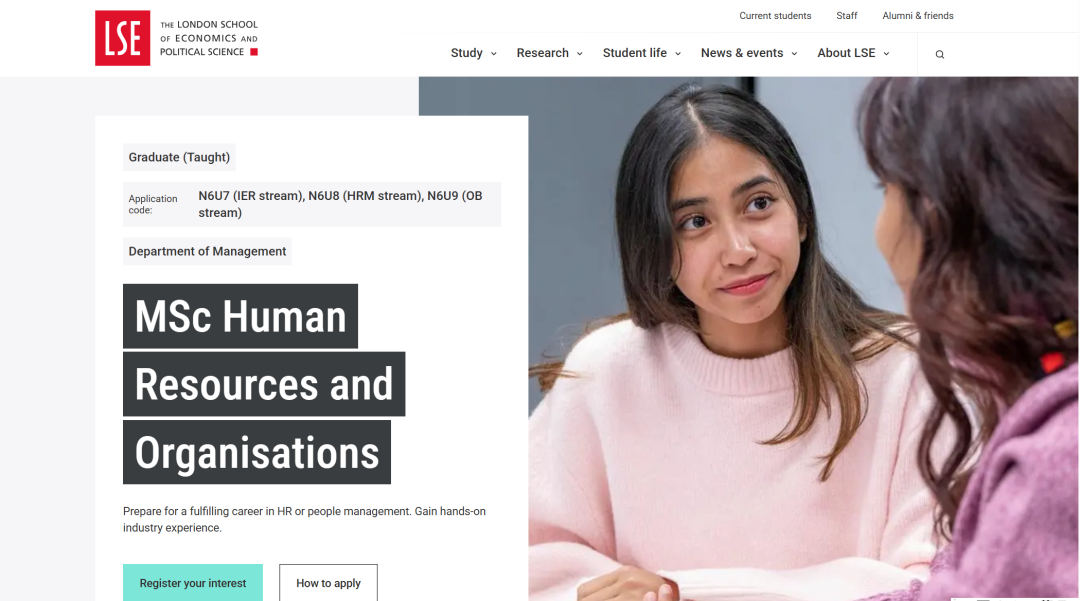Select the Department of Management tag

(x=207, y=251)
